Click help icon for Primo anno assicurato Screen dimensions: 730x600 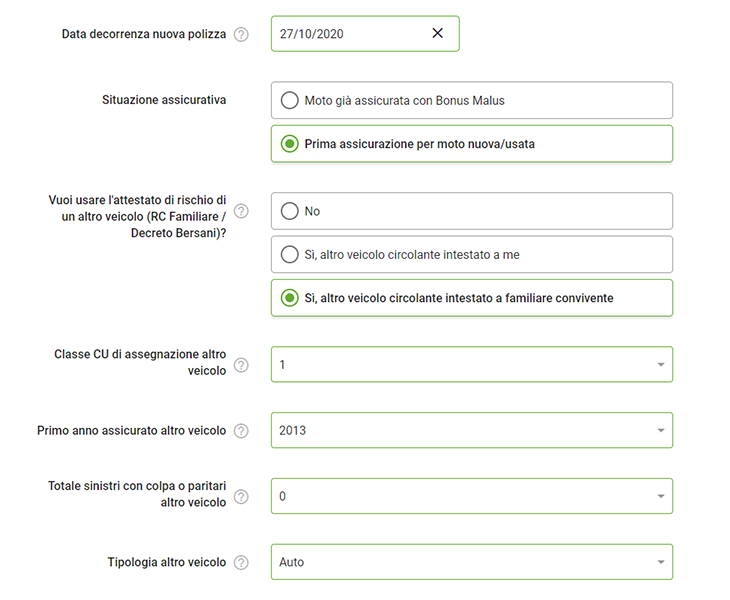pyautogui.click(x=241, y=431)
